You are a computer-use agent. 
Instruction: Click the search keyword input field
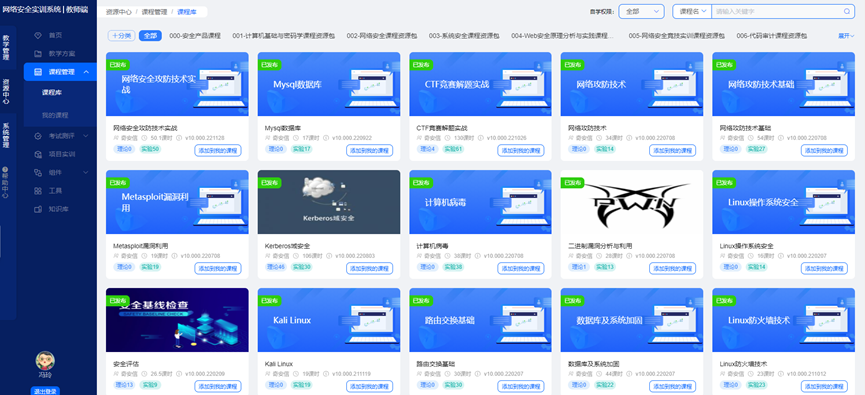click(777, 11)
